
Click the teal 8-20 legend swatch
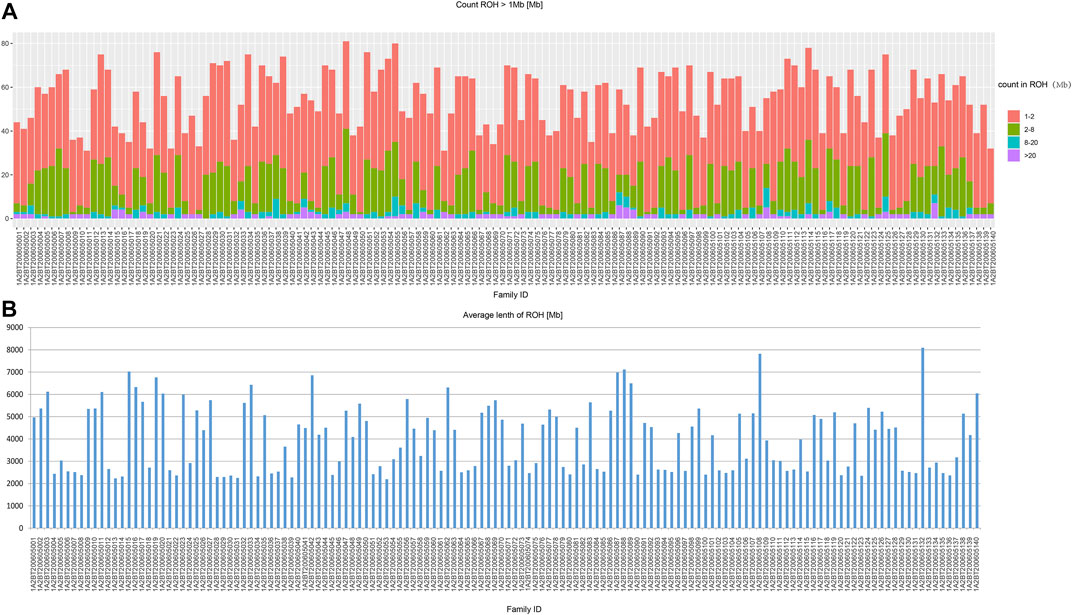pyautogui.click(x=1013, y=143)
